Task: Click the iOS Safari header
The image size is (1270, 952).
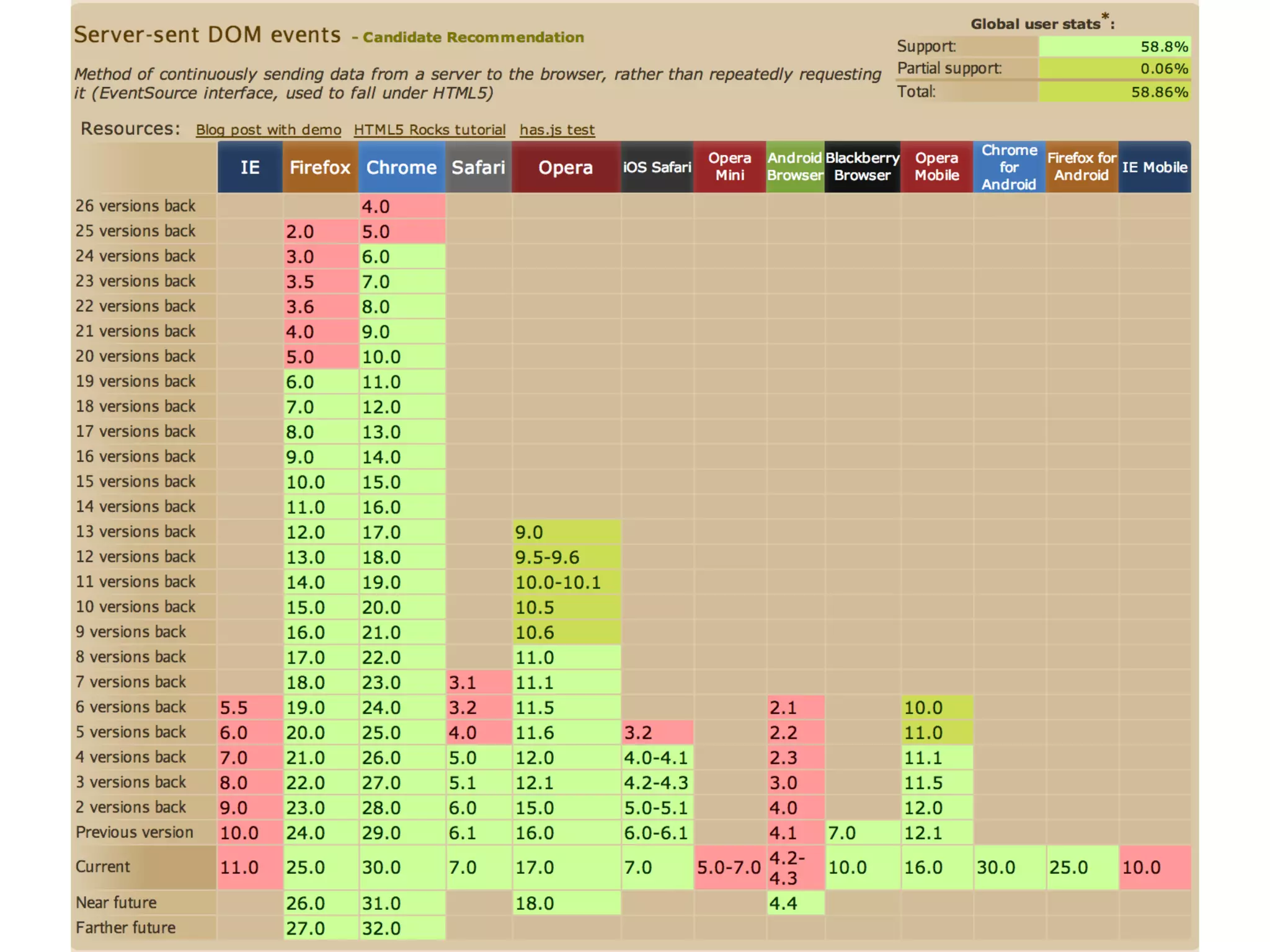Action: [657, 167]
